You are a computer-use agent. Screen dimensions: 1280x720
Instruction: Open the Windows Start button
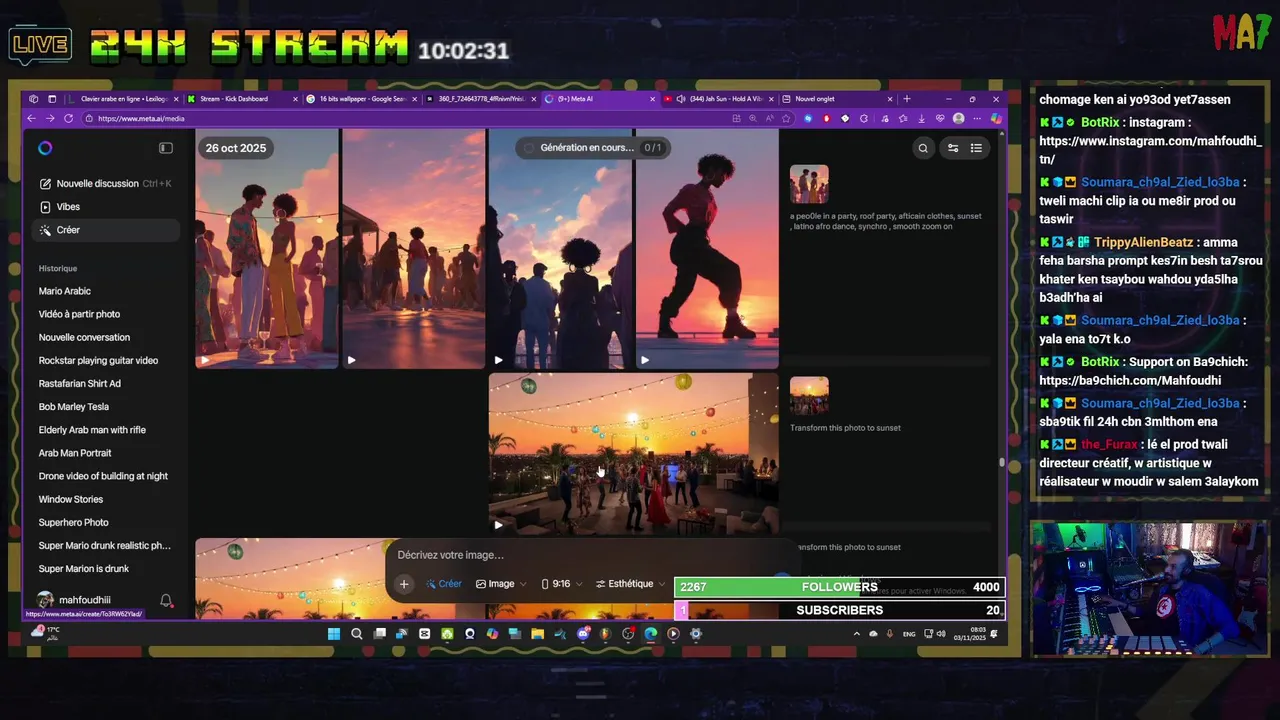pyautogui.click(x=334, y=634)
